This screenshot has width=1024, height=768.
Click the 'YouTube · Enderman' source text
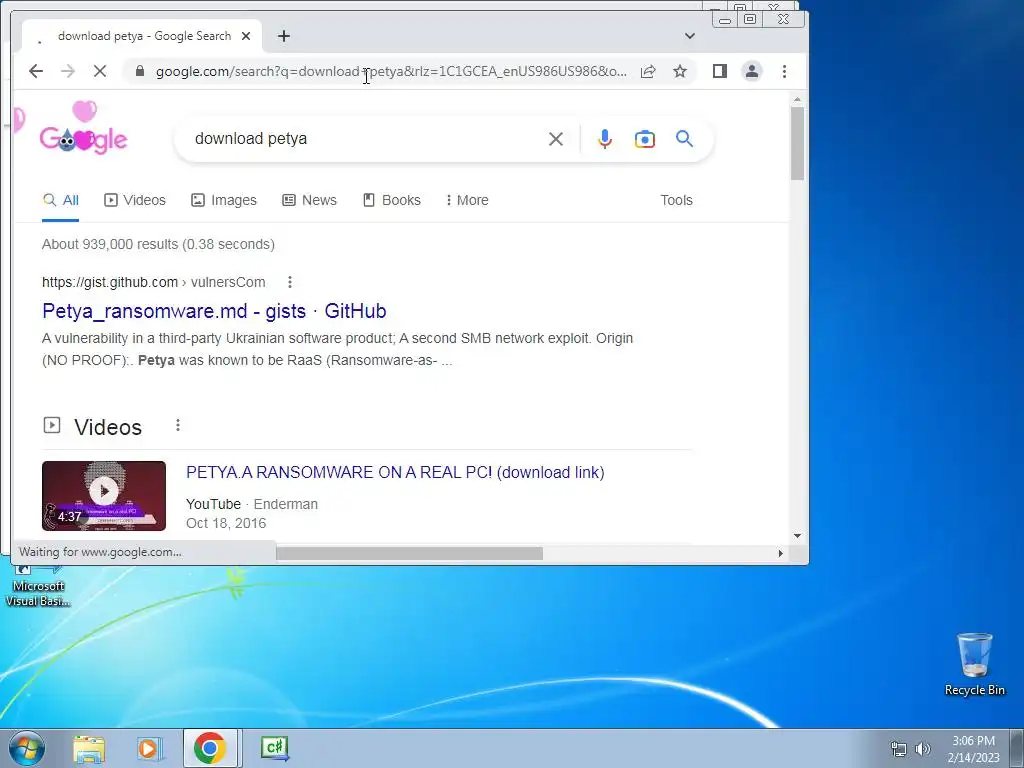tap(252, 504)
